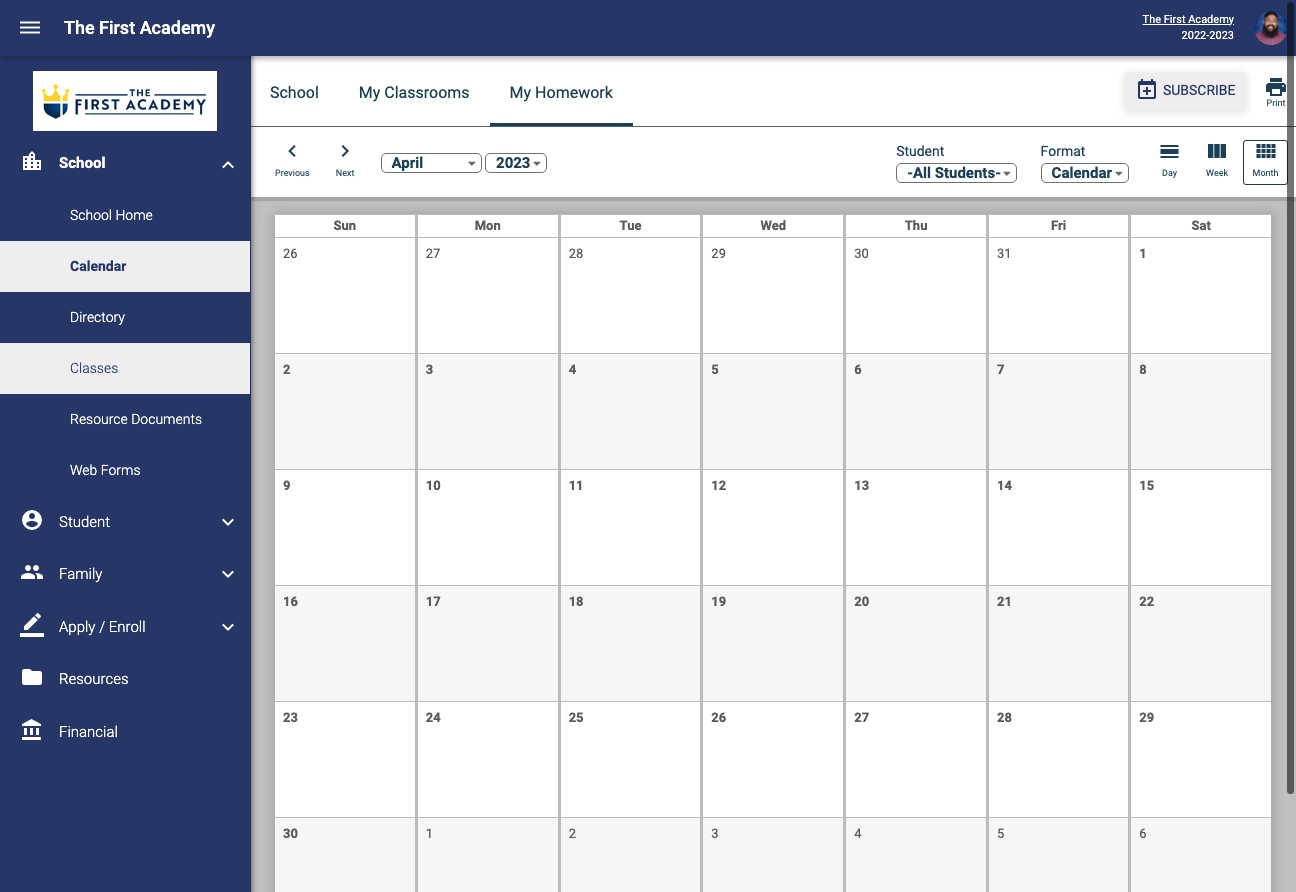Click the Financial bank icon
Viewport: 1296px width, 892px height.
[x=32, y=731]
